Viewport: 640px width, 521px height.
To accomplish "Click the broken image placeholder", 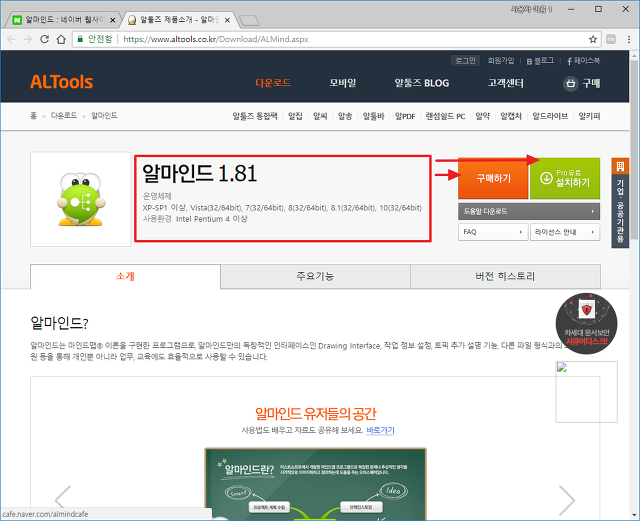I will pyautogui.click(x=587, y=392).
